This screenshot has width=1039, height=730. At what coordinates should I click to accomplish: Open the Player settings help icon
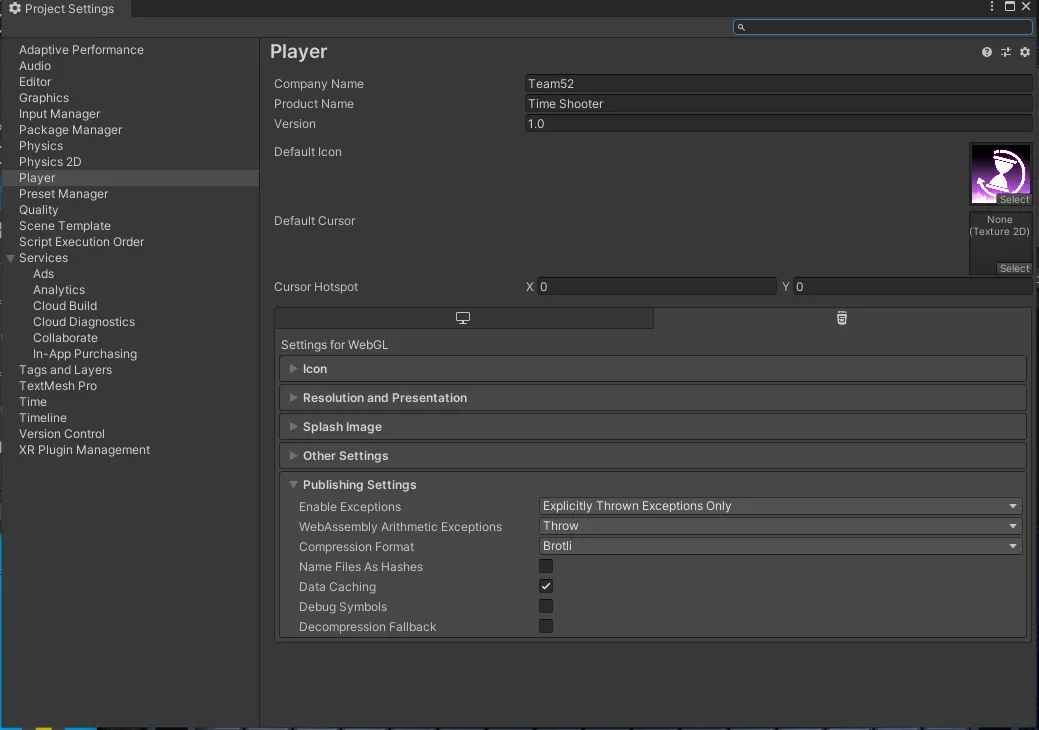(x=987, y=52)
